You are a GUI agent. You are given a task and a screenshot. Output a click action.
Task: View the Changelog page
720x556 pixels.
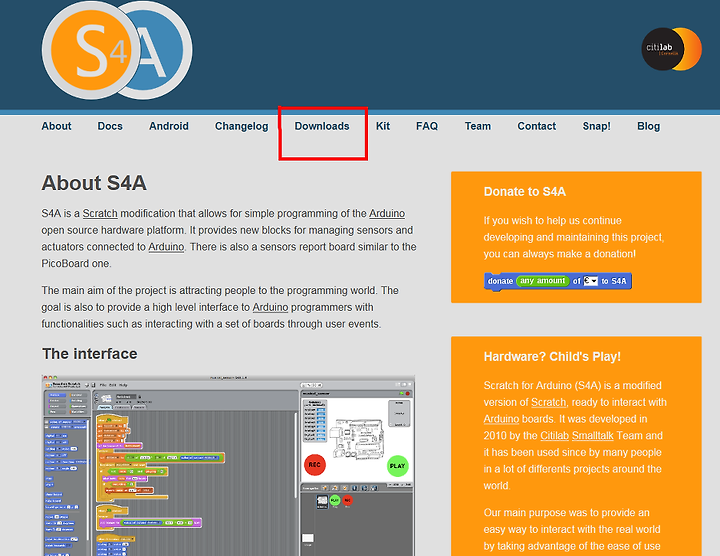242,126
